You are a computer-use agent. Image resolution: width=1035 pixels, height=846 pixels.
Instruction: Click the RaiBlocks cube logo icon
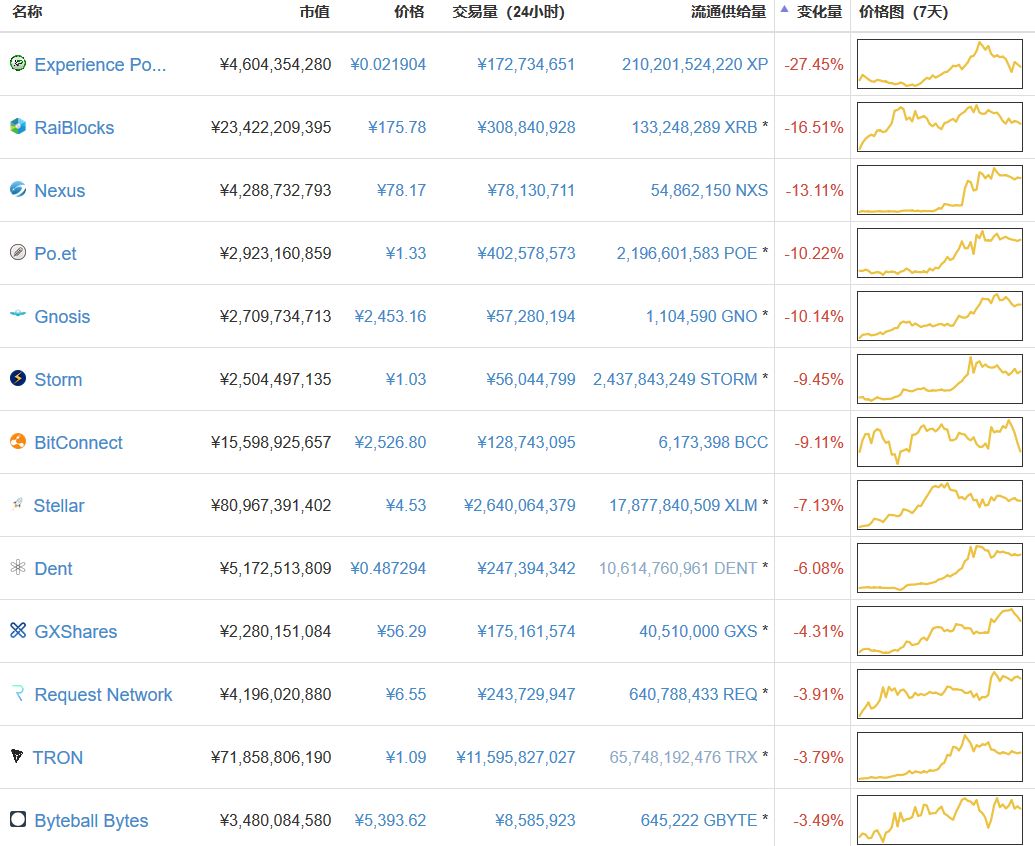(x=17, y=127)
